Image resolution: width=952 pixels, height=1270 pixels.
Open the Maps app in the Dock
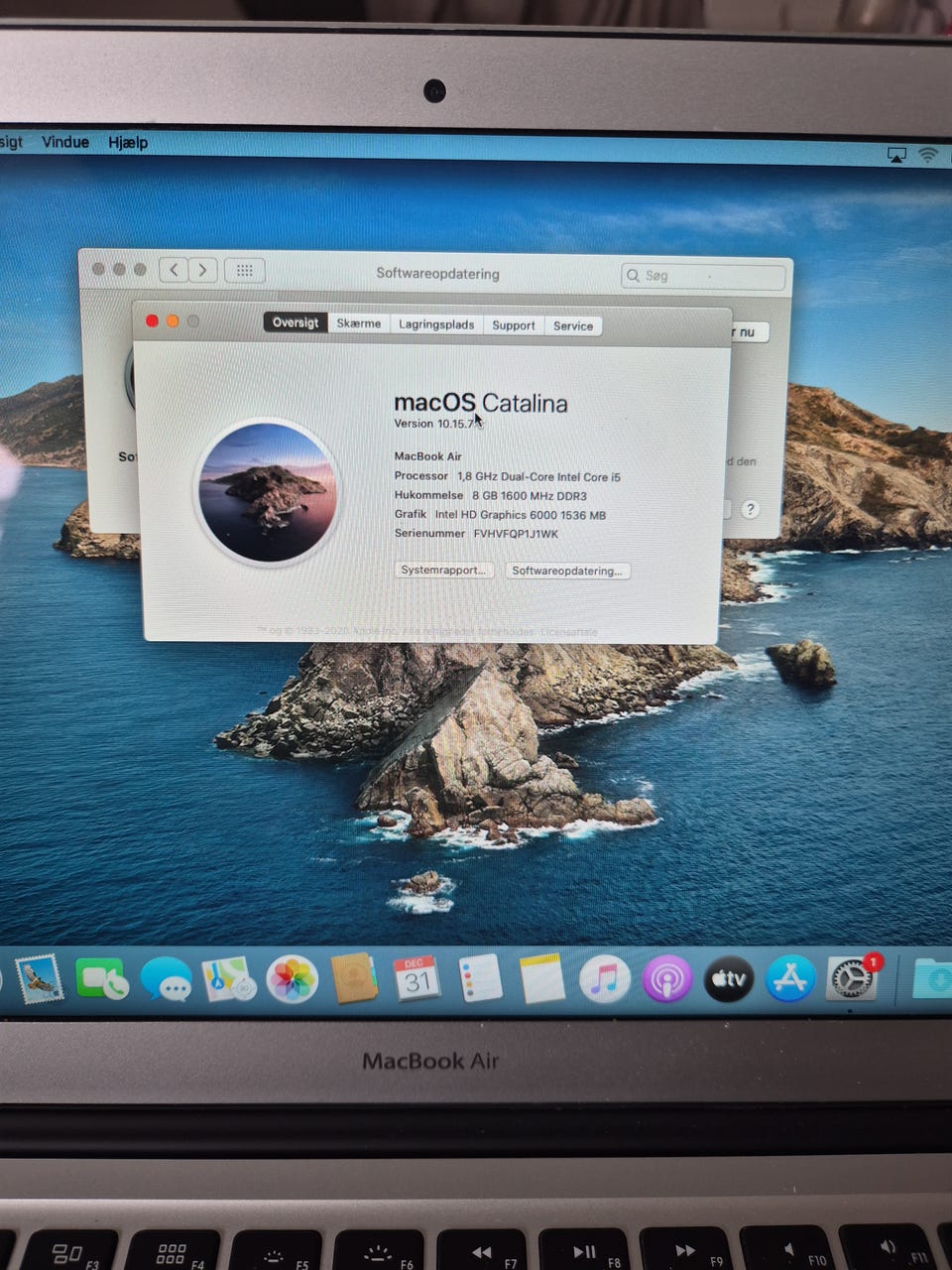(229, 980)
